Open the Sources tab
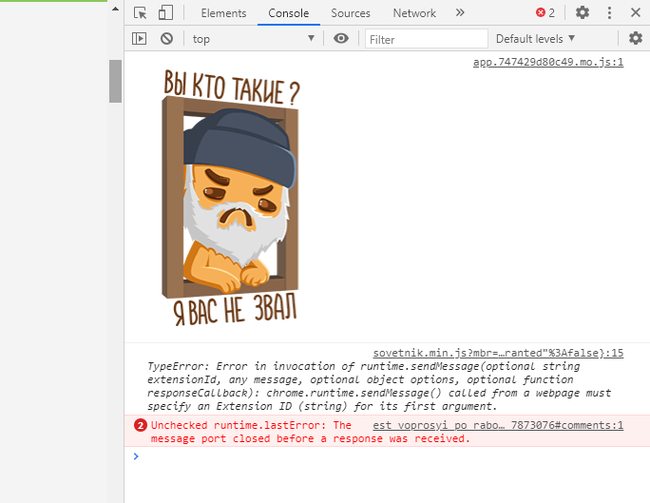 pos(350,13)
